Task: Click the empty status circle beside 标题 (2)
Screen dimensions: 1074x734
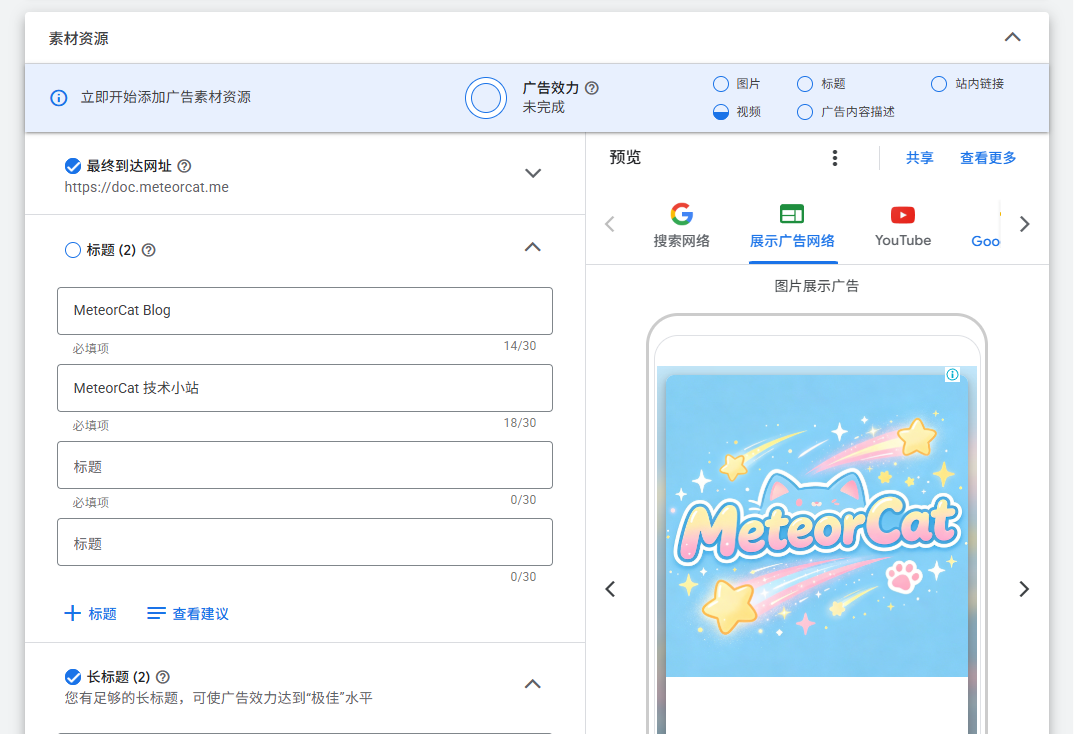Action: click(73, 250)
